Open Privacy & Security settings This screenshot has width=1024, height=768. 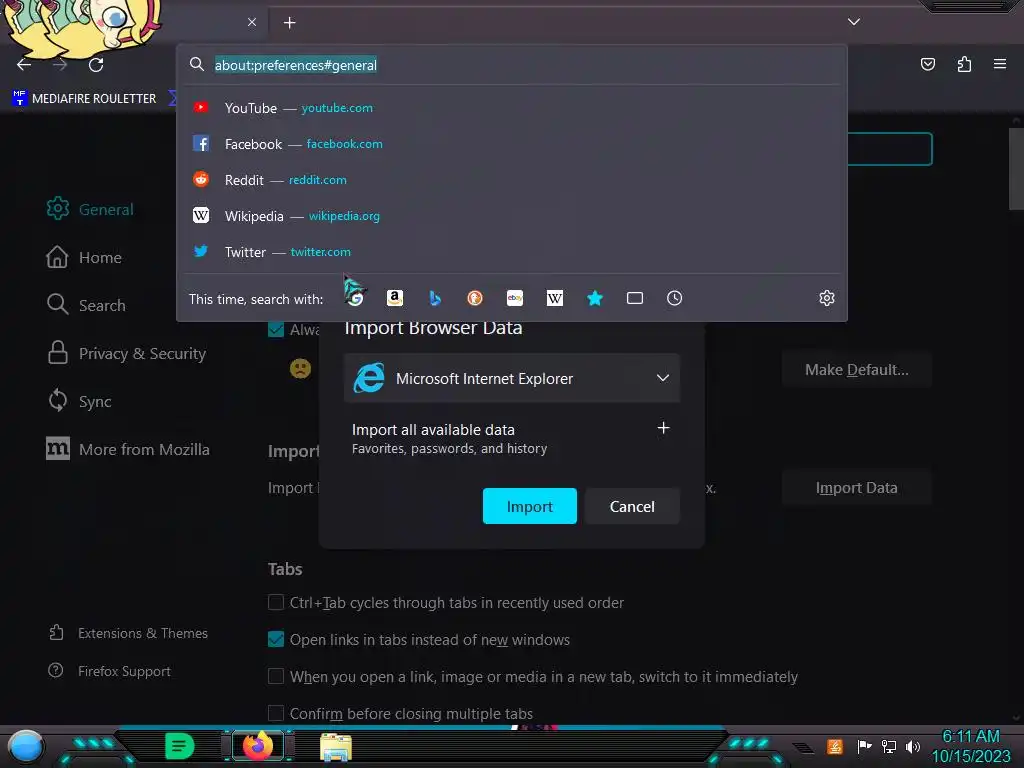[126, 353]
